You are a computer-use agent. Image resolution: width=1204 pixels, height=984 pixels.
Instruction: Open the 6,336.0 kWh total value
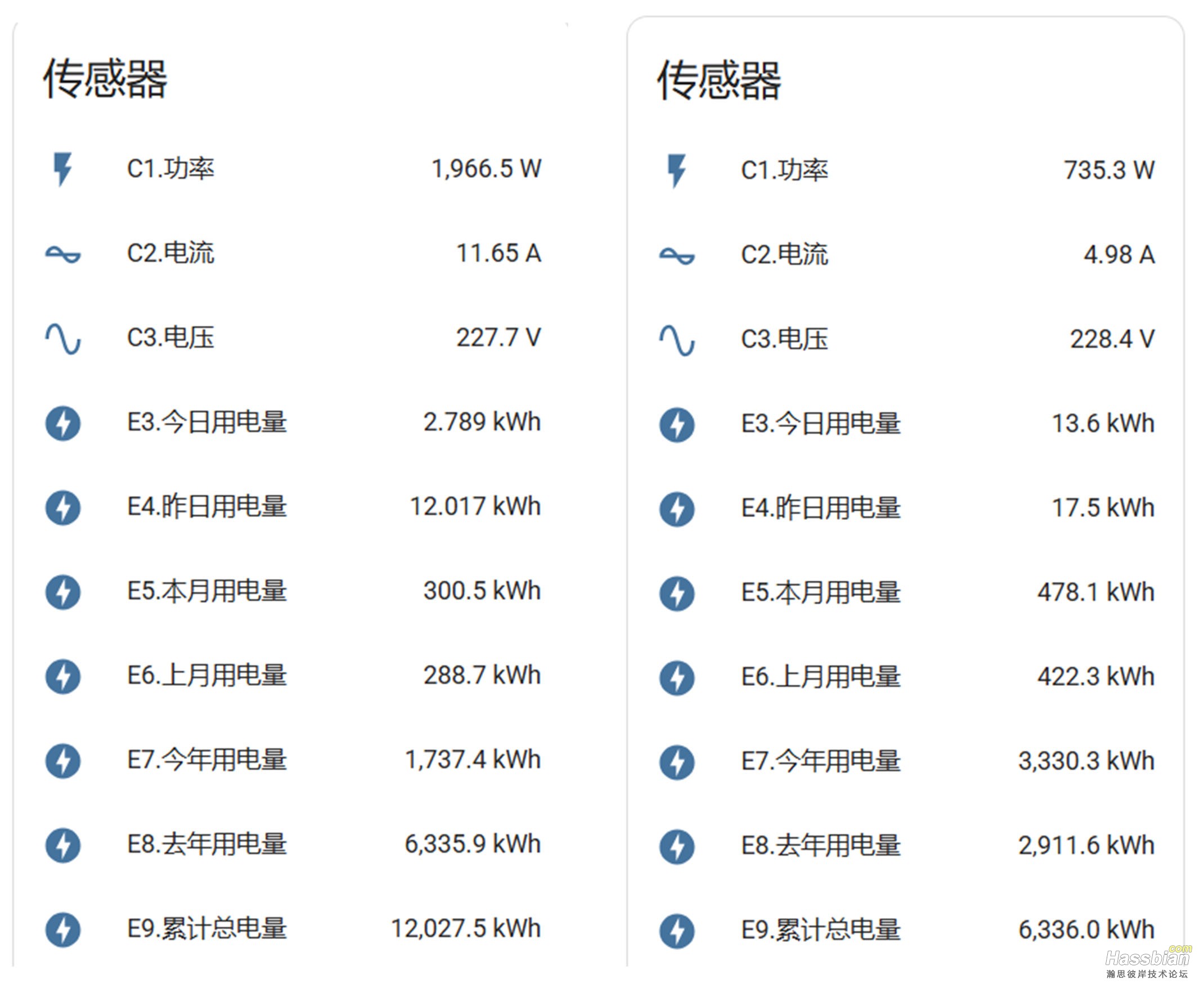(1086, 931)
